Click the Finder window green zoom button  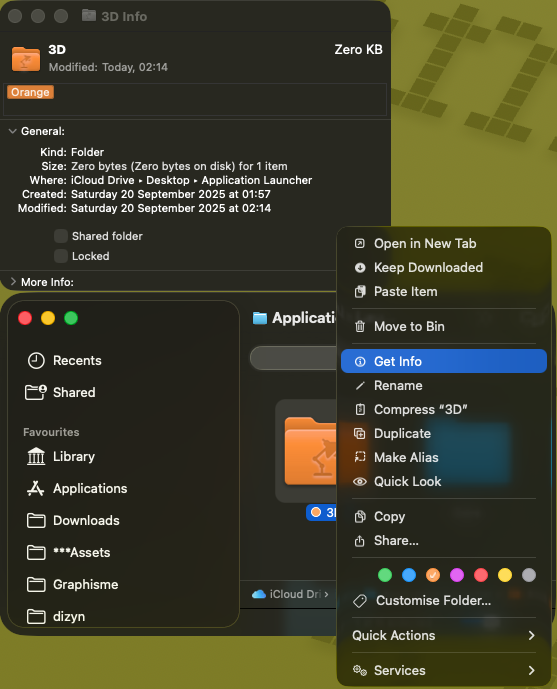coord(71,318)
